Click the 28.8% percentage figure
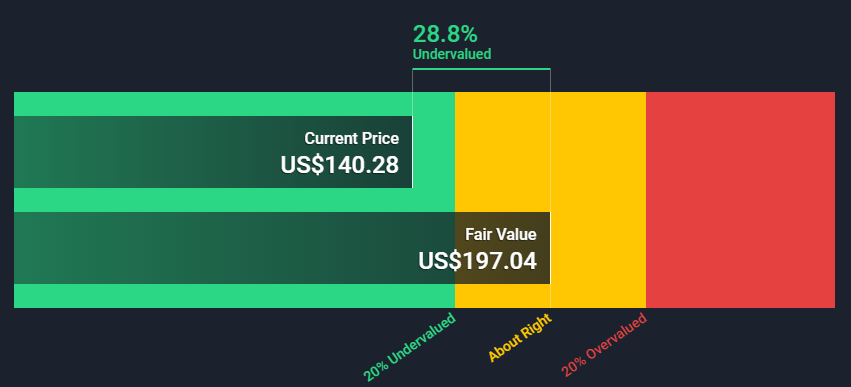Viewport: 851px width, 387px height. point(445,34)
